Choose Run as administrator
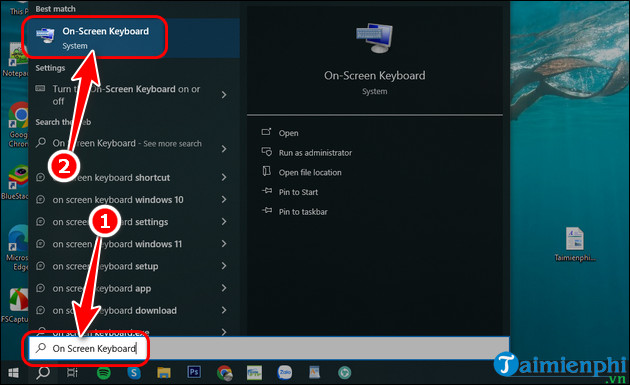The width and height of the screenshot is (630, 385). coord(315,153)
